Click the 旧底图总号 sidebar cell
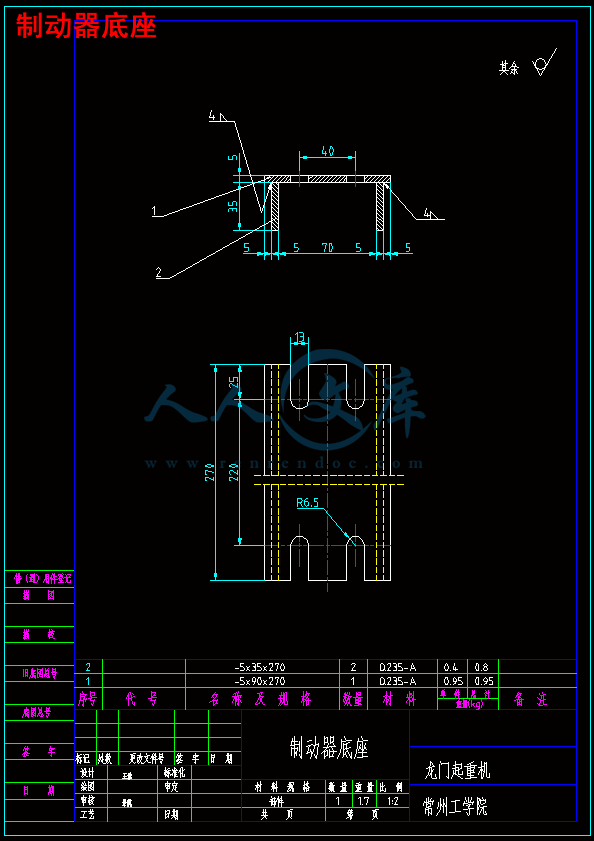Viewport: 594px width, 841px height. point(39,674)
